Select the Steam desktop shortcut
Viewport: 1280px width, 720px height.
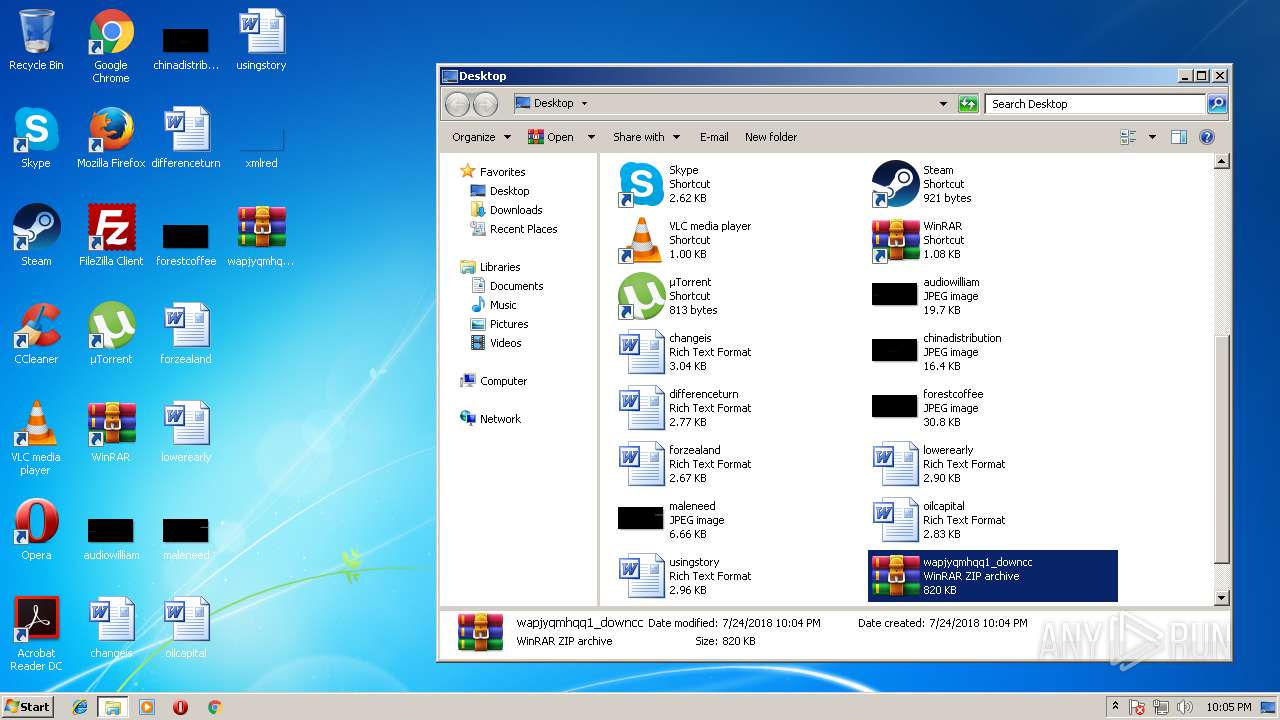pyautogui.click(x=36, y=237)
